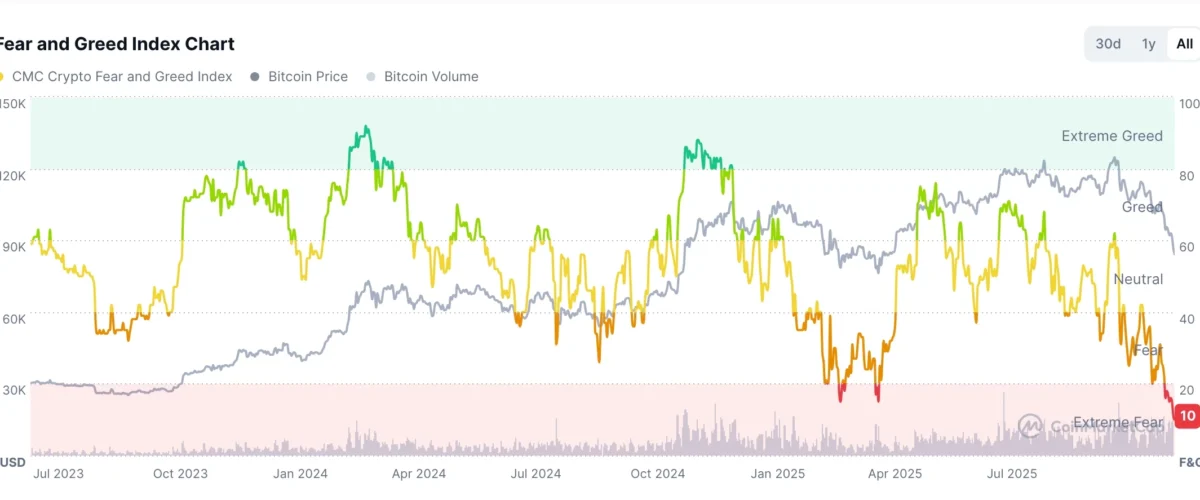Screen dimensions: 1200x500
Task: Toggle the CMC Crypto Fear and Greed Index series
Action: click(x=122, y=77)
